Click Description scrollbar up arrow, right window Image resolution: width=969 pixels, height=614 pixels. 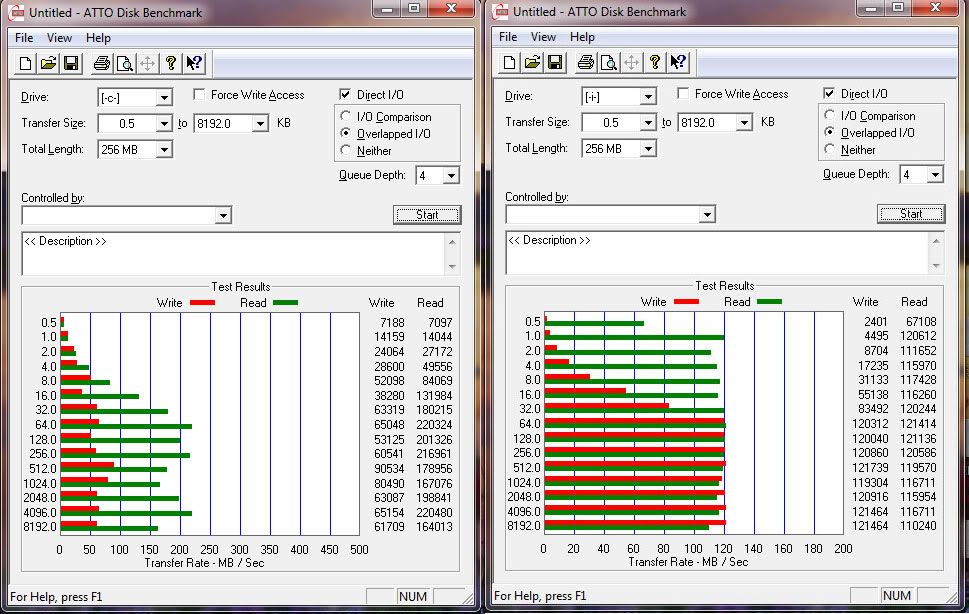pos(936,240)
